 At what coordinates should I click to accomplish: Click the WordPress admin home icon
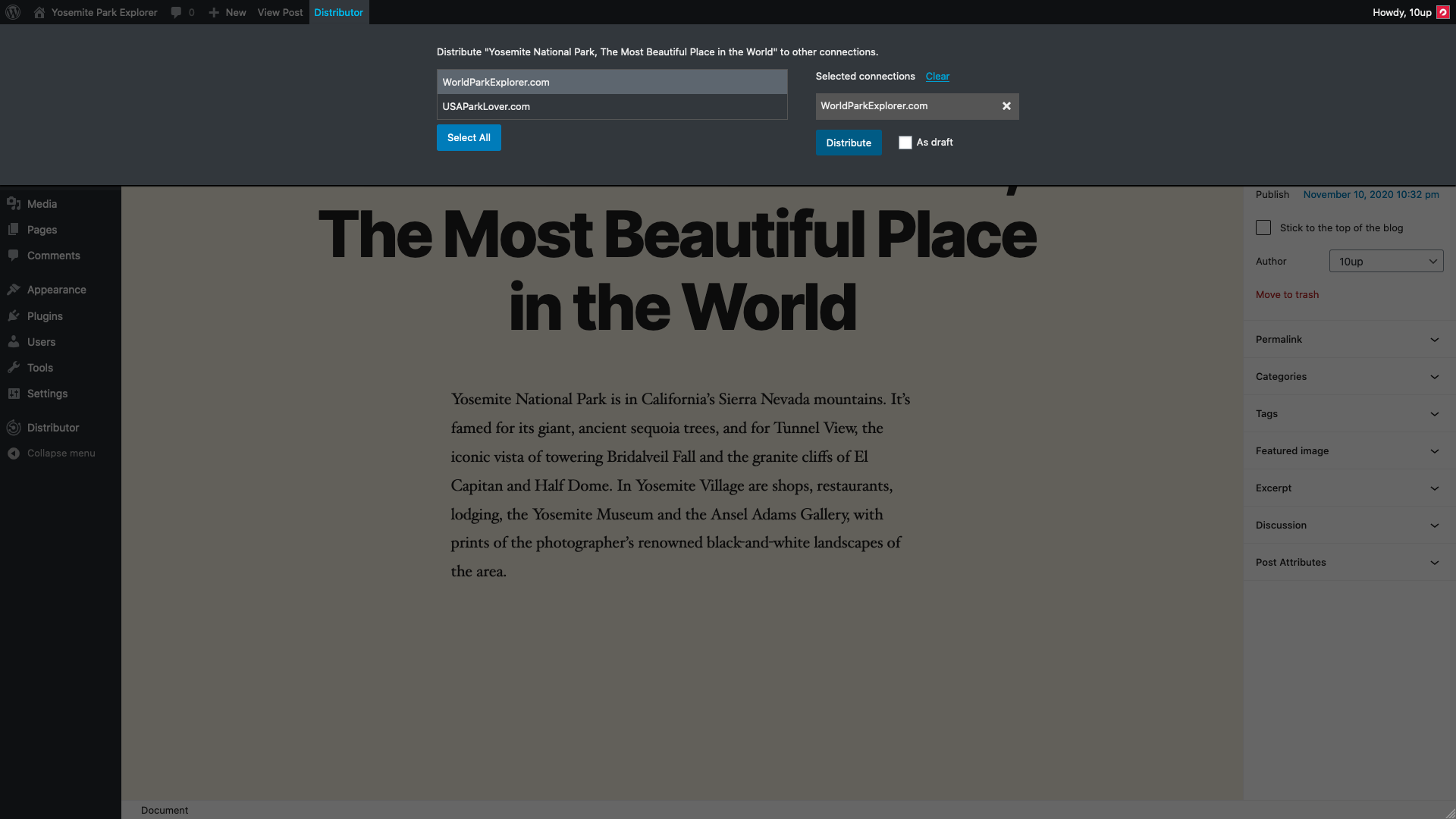pos(13,12)
